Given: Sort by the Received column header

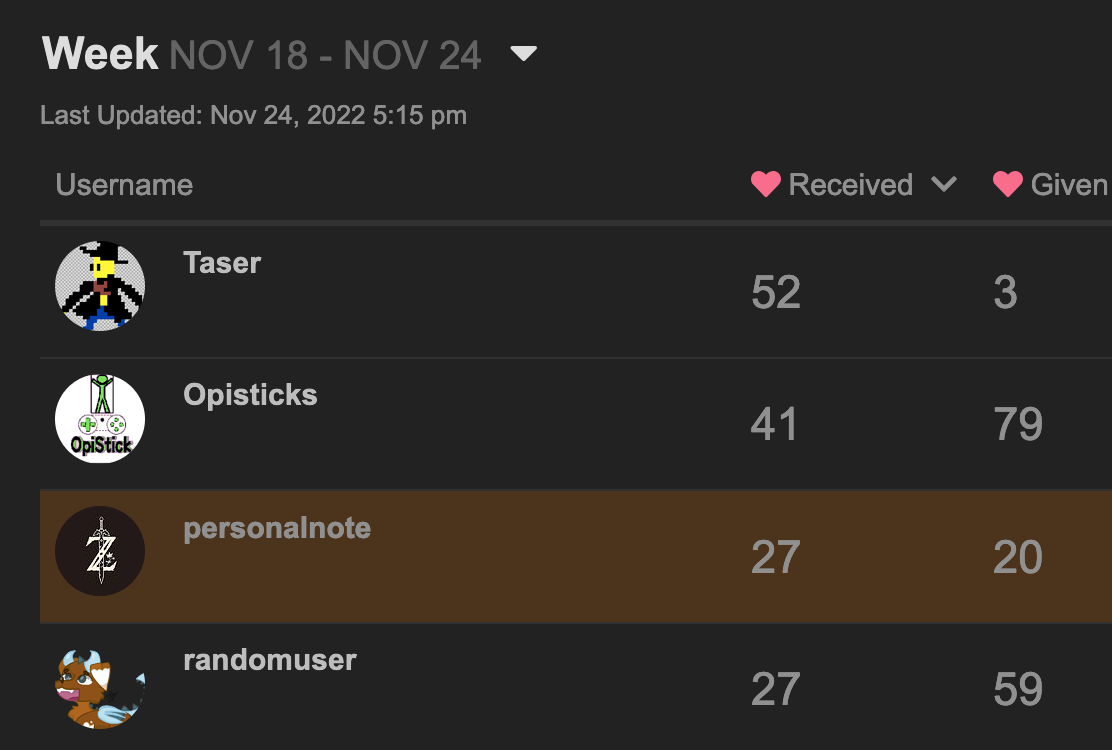Looking at the screenshot, I should (850, 185).
